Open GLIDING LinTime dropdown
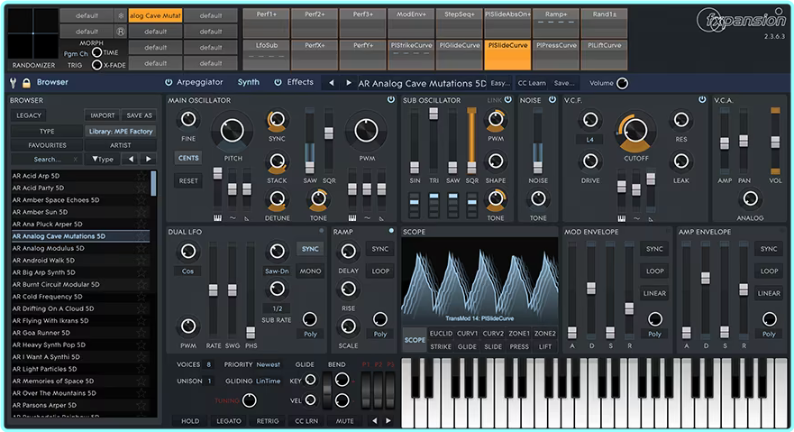 point(268,381)
